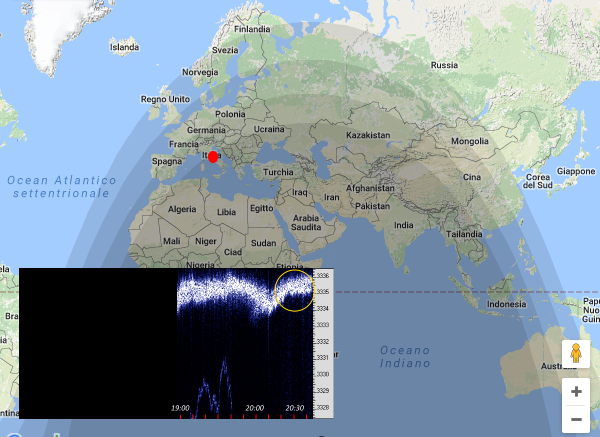Click the Mongolia country label
600x437 pixels.
pyautogui.click(x=470, y=142)
